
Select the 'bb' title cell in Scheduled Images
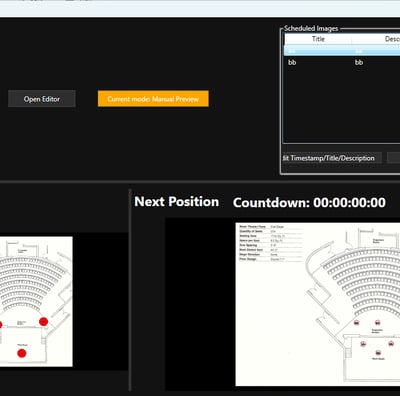click(292, 62)
